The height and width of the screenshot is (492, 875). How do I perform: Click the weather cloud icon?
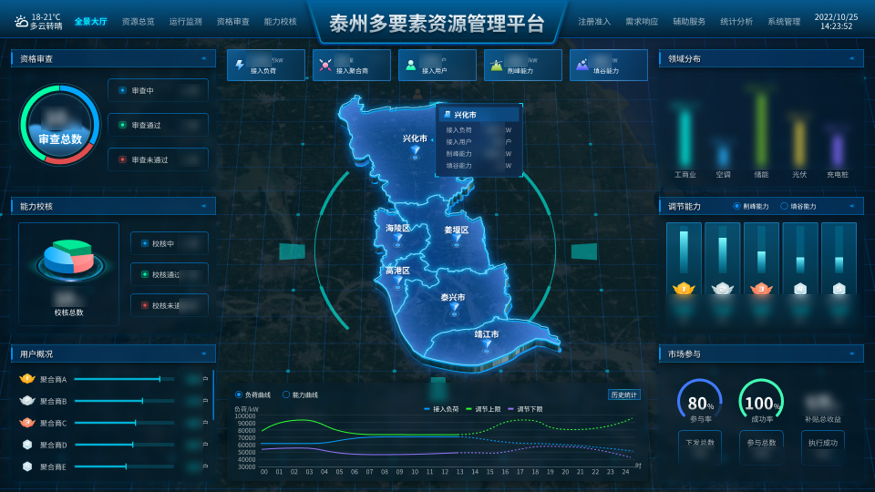pos(21,21)
